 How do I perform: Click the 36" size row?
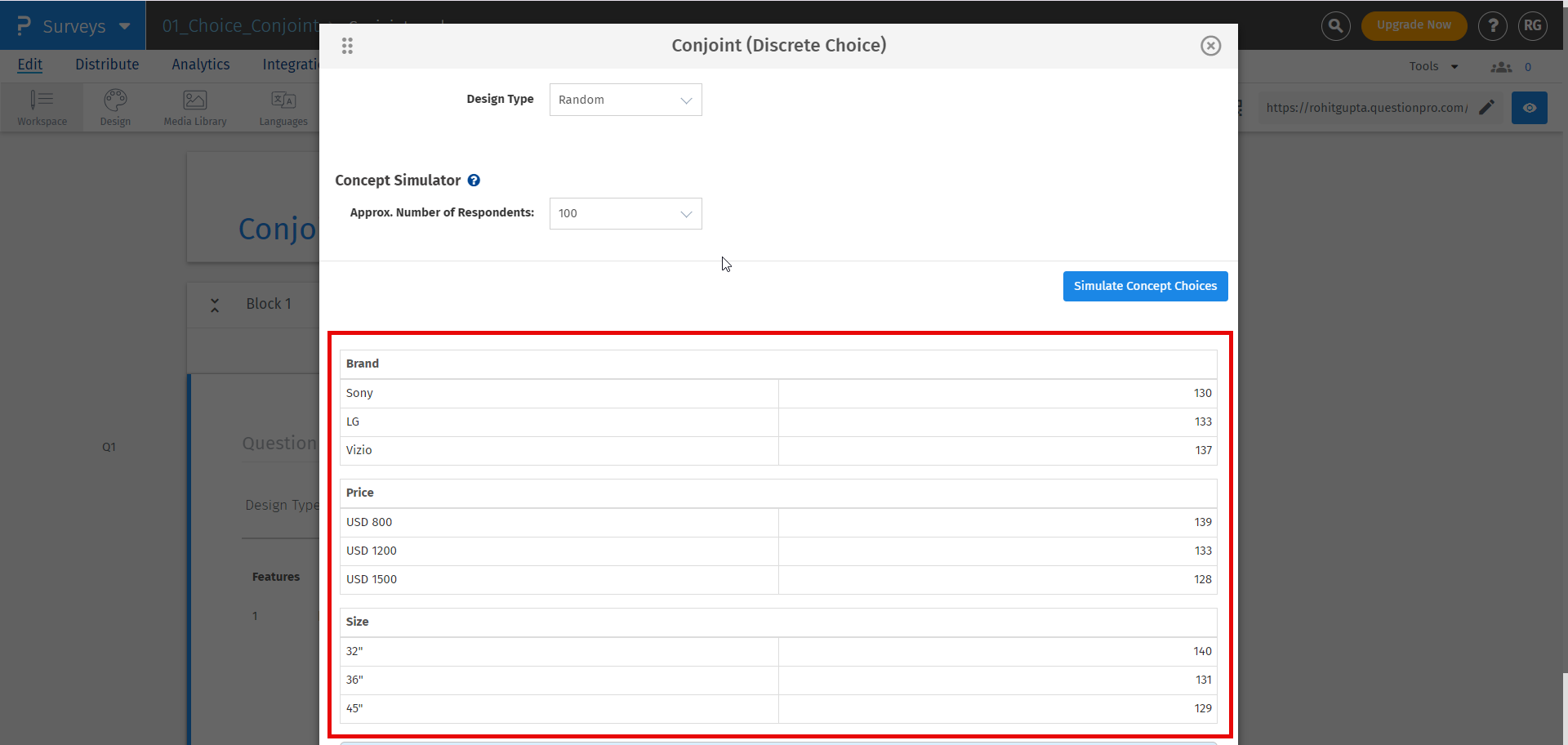(x=778, y=680)
